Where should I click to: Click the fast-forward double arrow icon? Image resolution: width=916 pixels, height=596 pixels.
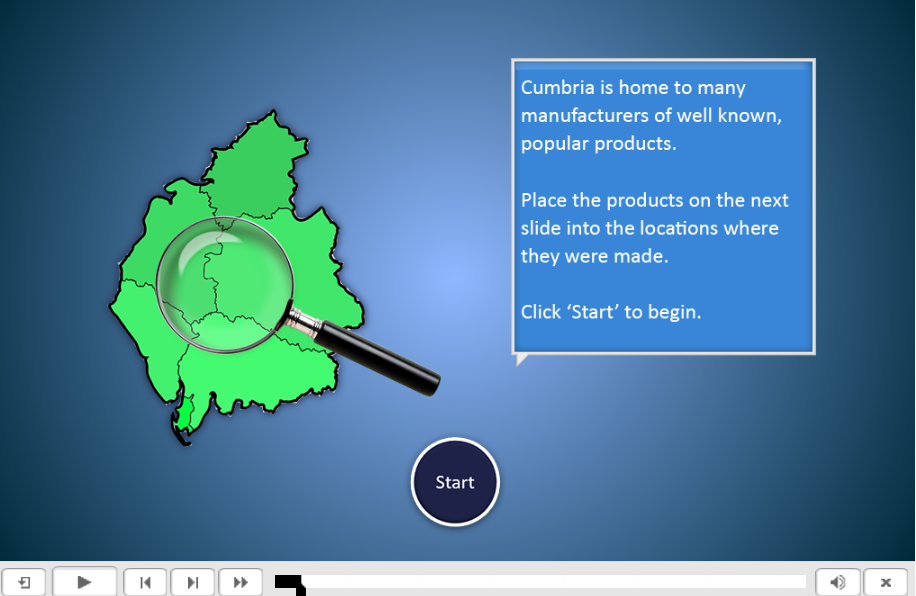pyautogui.click(x=240, y=582)
